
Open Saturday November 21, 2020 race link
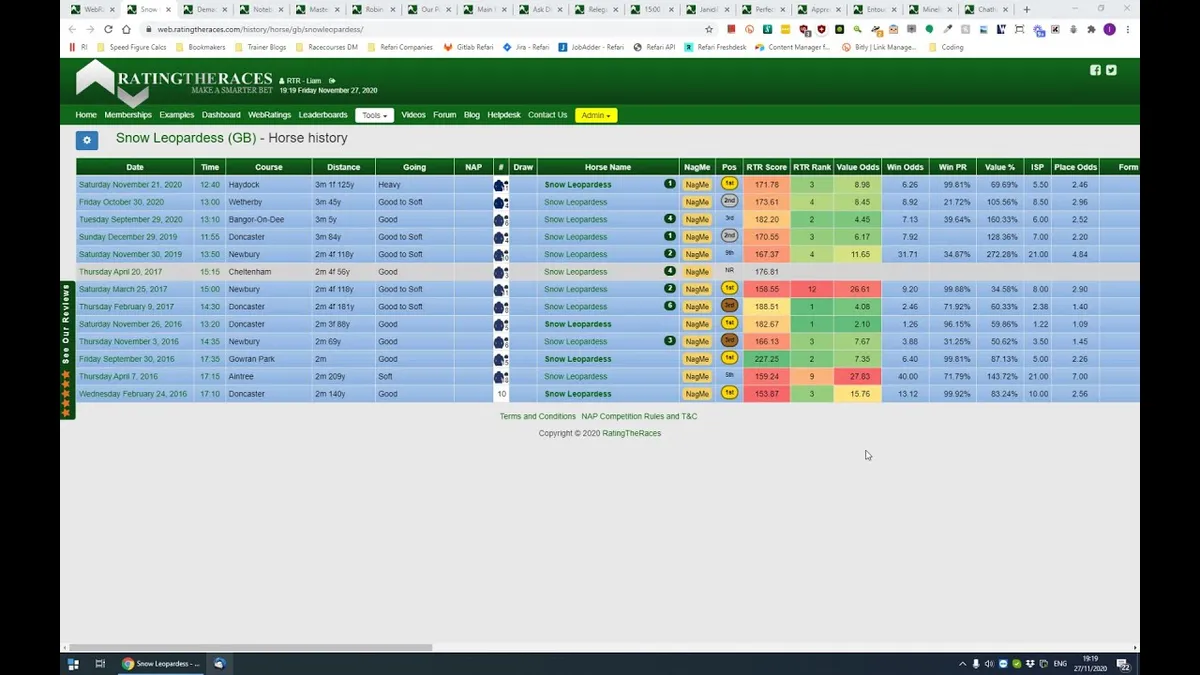tap(130, 185)
